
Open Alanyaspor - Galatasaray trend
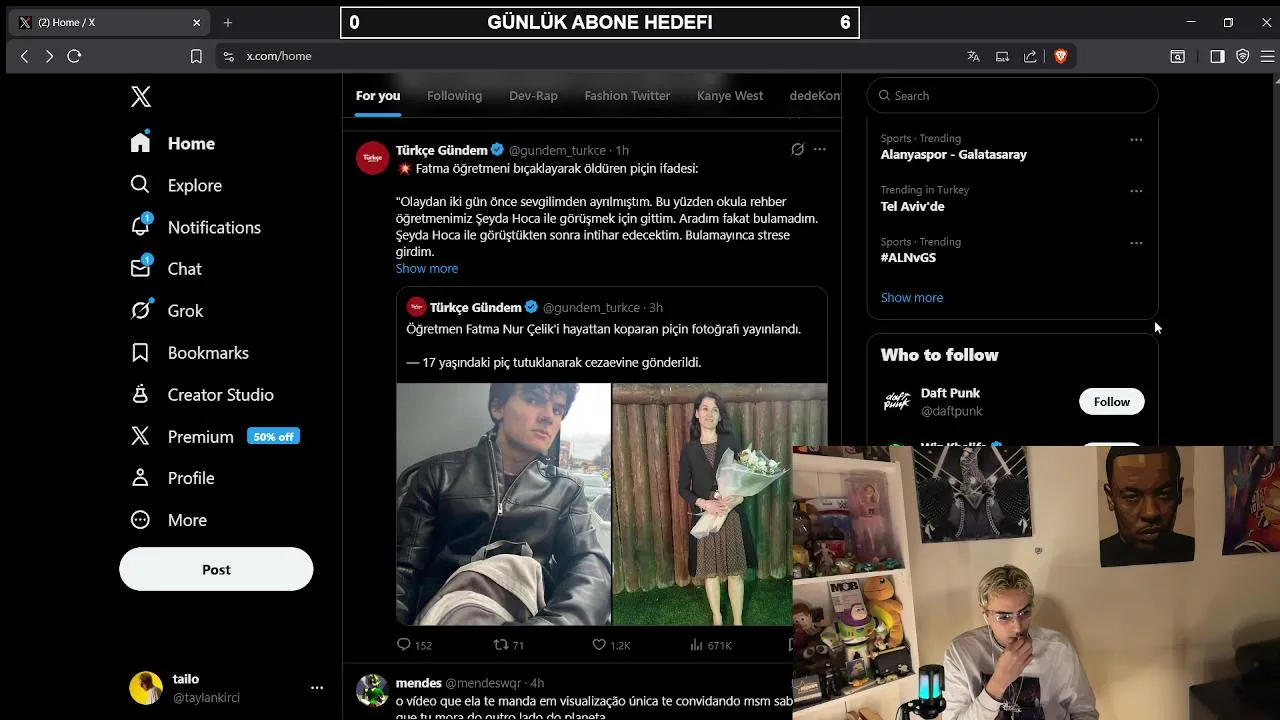click(953, 154)
